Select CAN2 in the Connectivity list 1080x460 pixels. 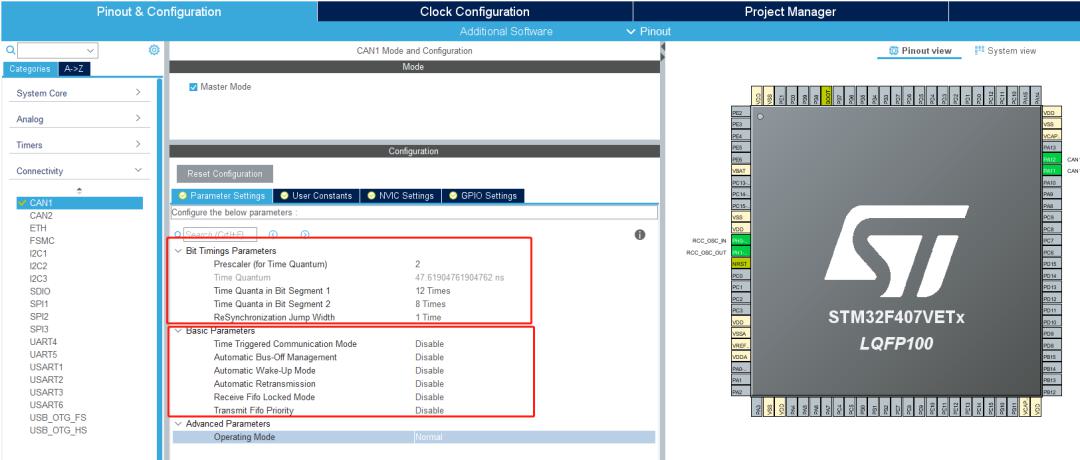(41, 216)
